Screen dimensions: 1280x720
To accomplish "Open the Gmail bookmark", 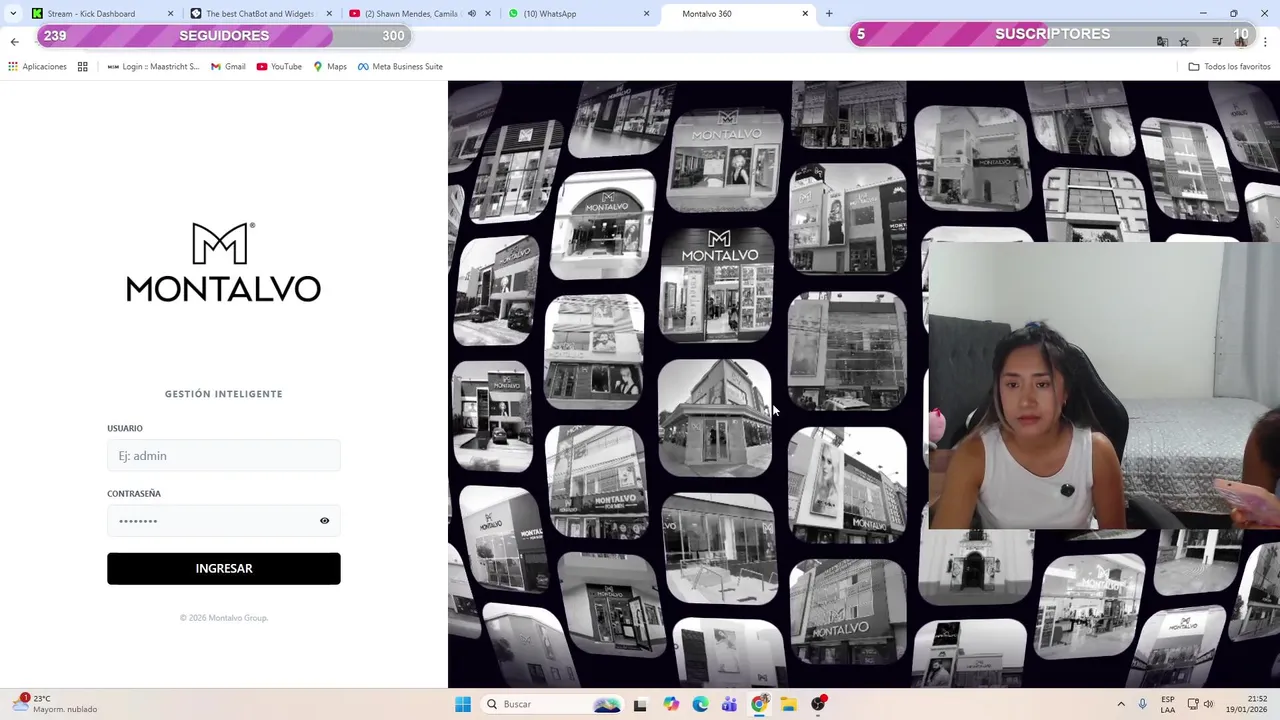I will 228,67.
